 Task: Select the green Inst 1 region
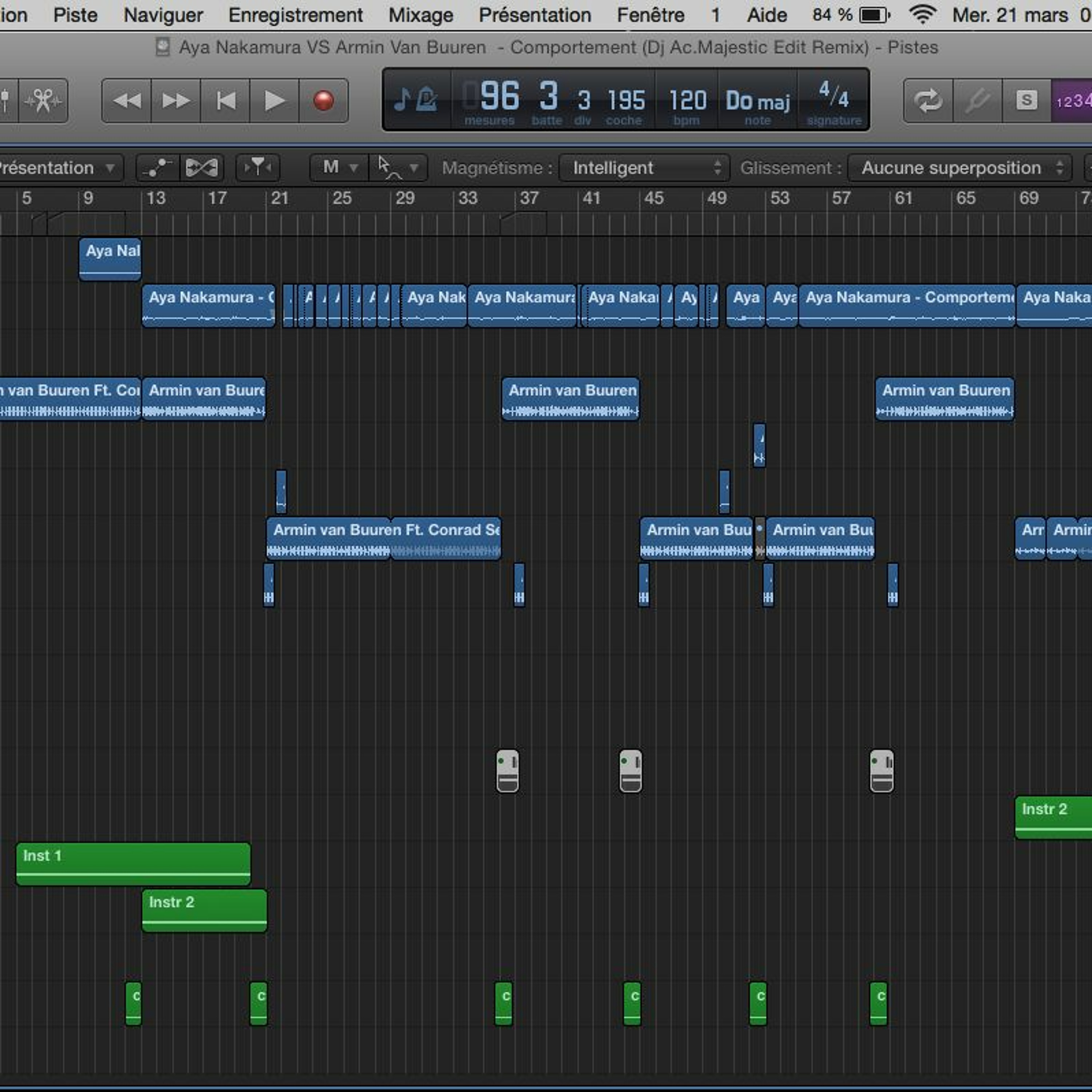pos(133,863)
